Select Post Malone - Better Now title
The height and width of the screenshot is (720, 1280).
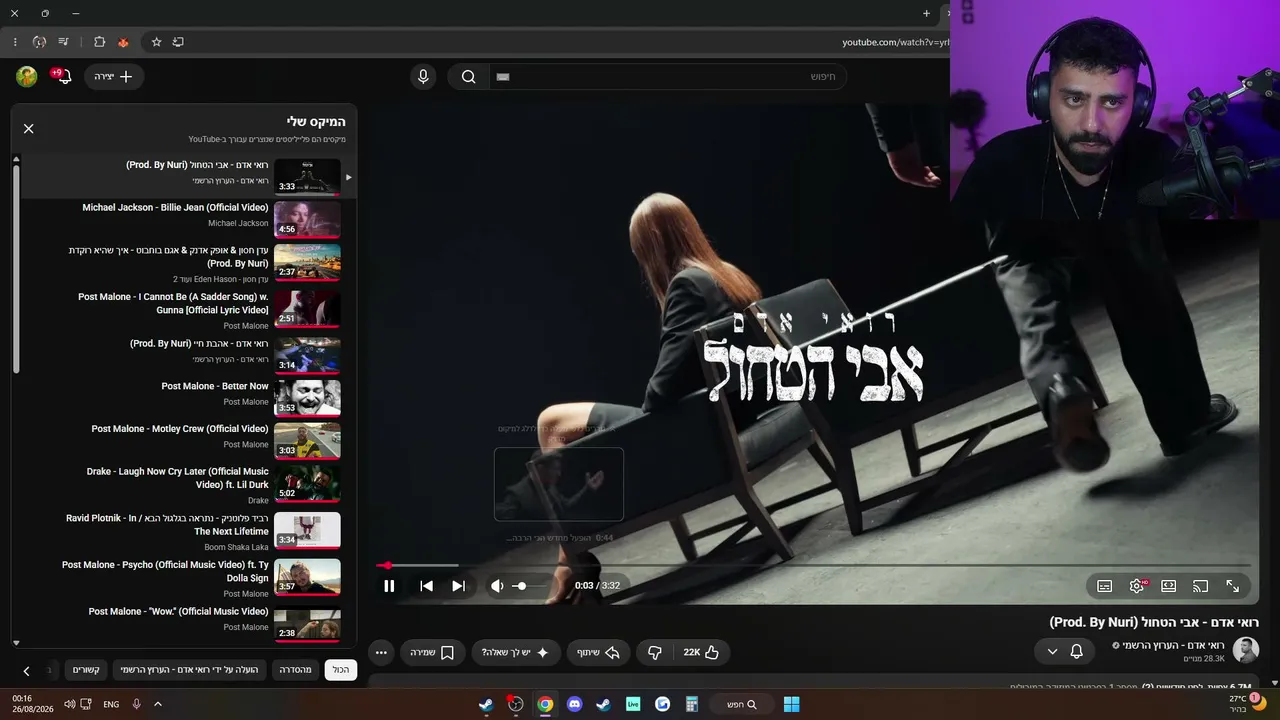pyautogui.click(x=215, y=386)
